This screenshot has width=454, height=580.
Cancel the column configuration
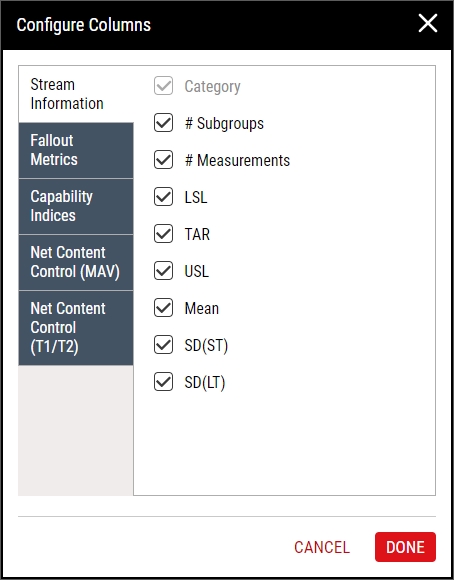tap(322, 547)
